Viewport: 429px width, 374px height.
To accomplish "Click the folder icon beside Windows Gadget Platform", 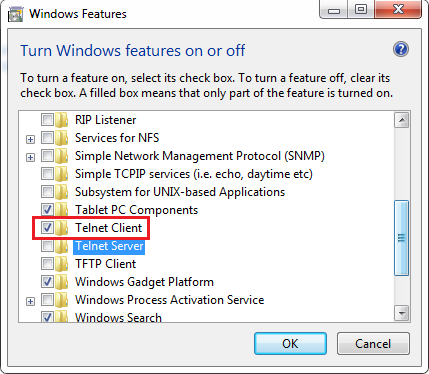I will pyautogui.click(x=62, y=282).
